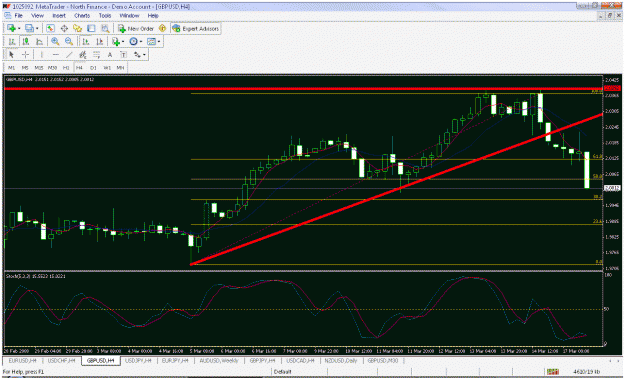The width and height of the screenshot is (625, 378).
Task: Switch chart to M15 timeframe
Action: pyautogui.click(x=39, y=68)
